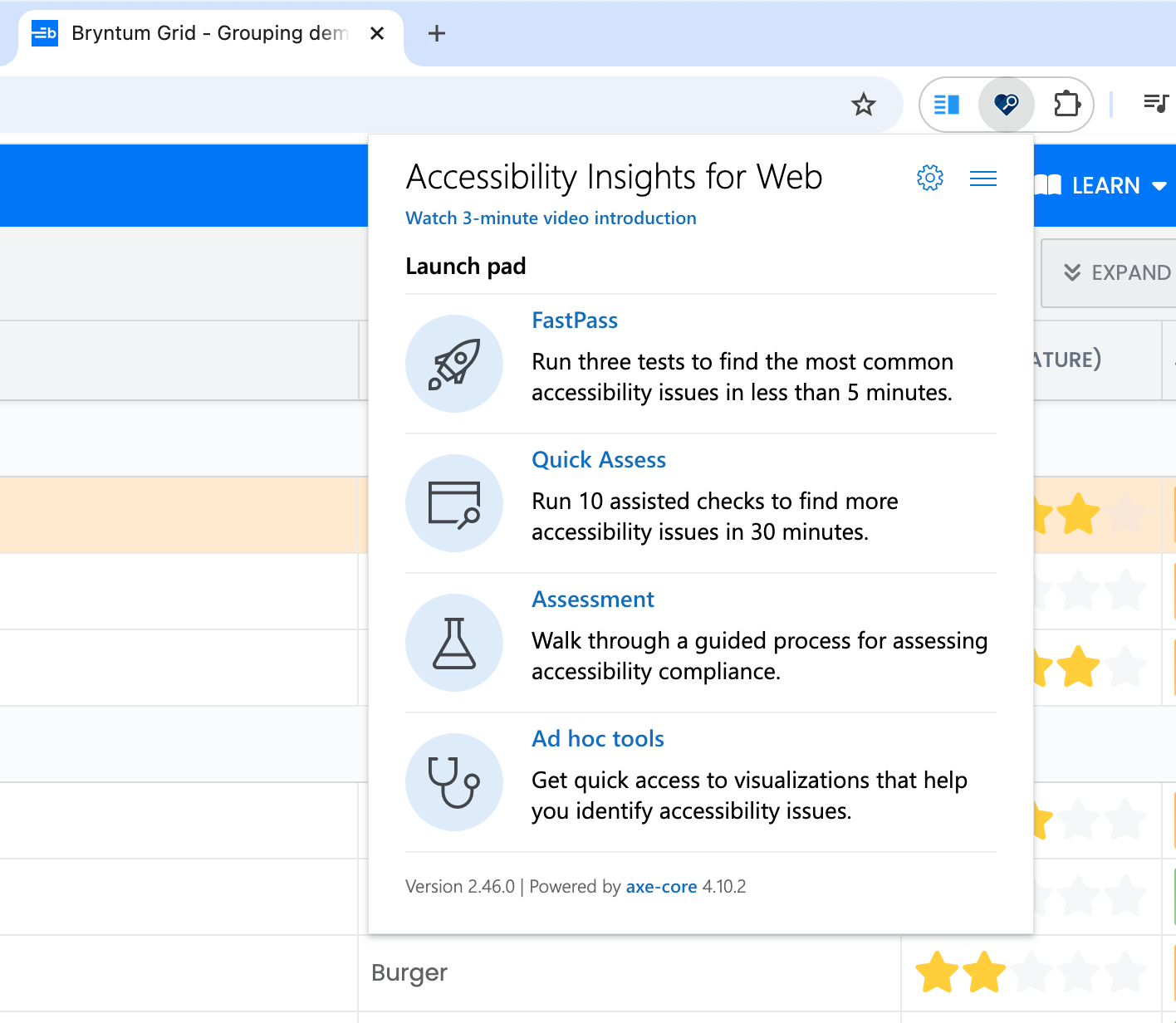This screenshot has width=1176, height=1023.
Task: Click the Launch pad heading
Action: click(466, 267)
